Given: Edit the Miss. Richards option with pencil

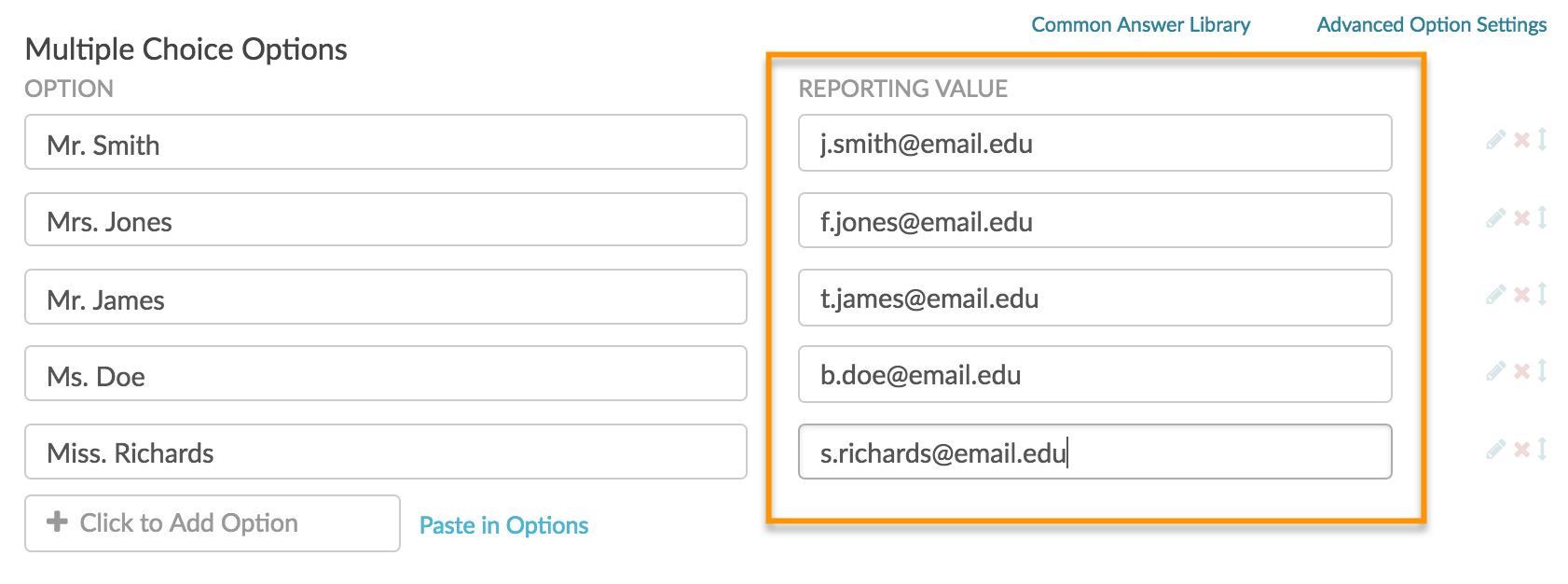Looking at the screenshot, I should pyautogui.click(x=1495, y=450).
